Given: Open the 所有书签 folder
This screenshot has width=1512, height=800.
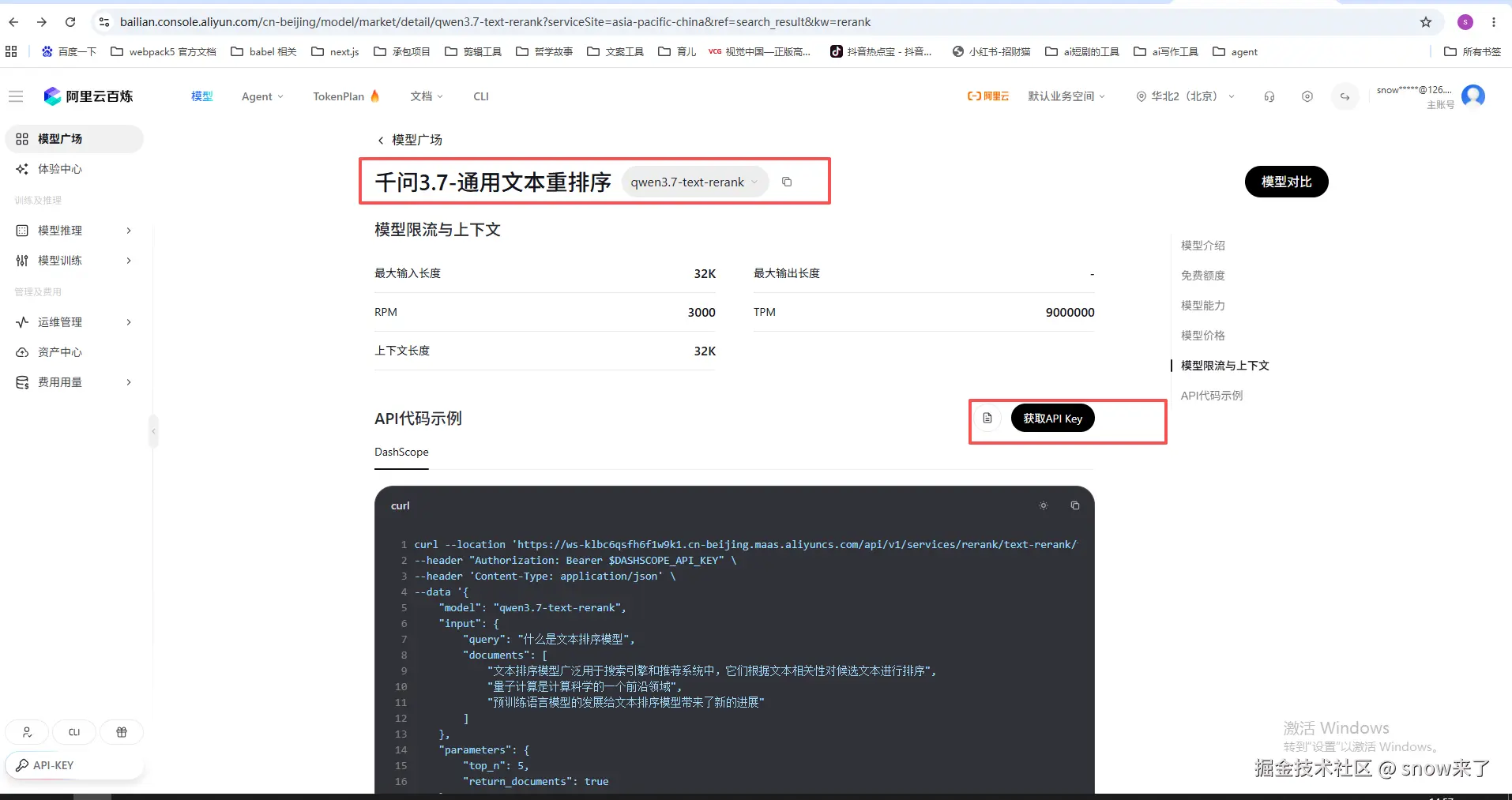Looking at the screenshot, I should [x=1473, y=51].
